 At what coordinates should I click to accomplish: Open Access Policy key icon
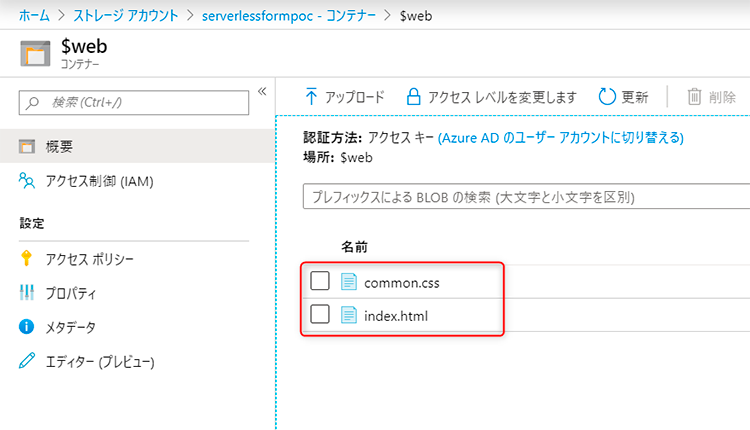(27, 259)
